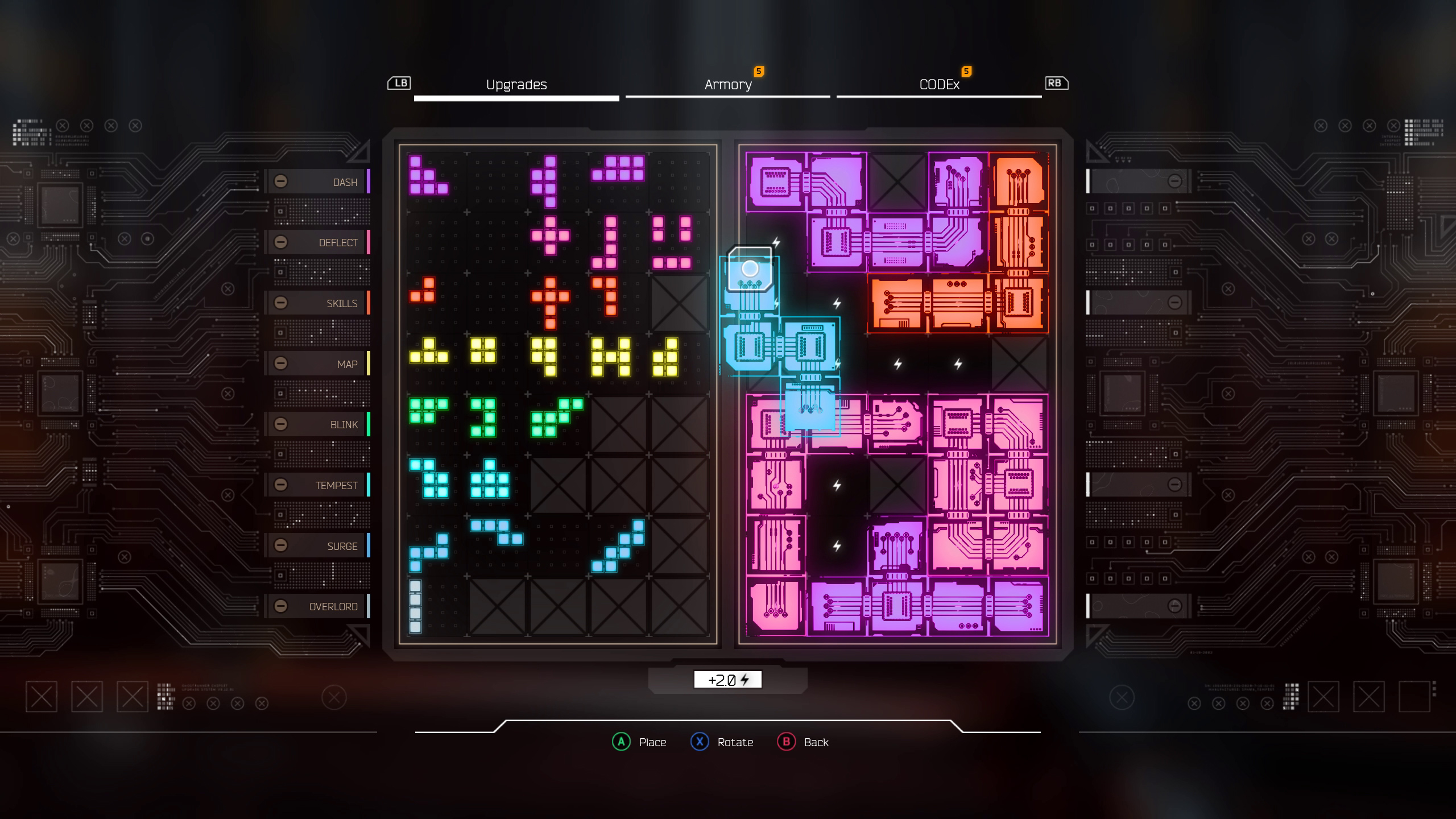Rotate the selected cyan piece
Screen dimensions: 1456x819
pos(700,741)
